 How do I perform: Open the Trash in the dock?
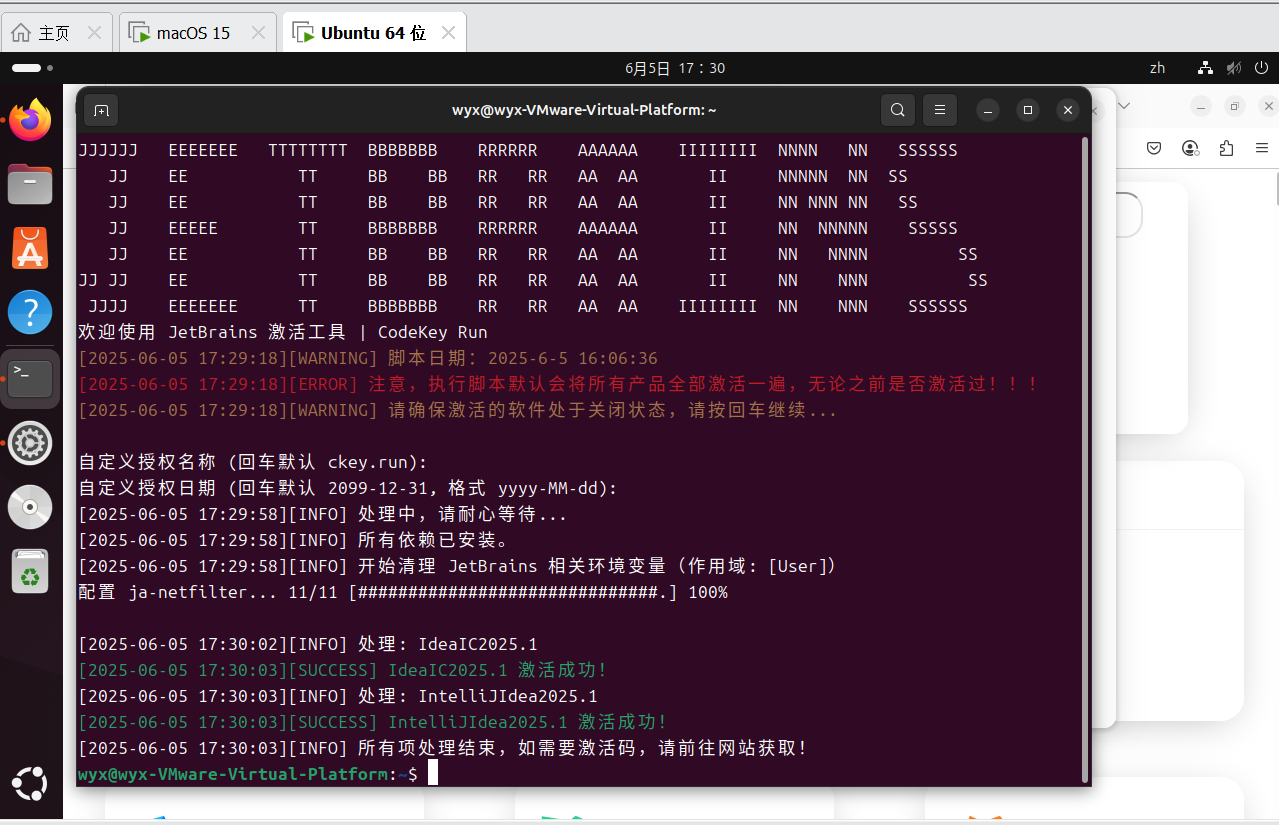tap(30, 571)
